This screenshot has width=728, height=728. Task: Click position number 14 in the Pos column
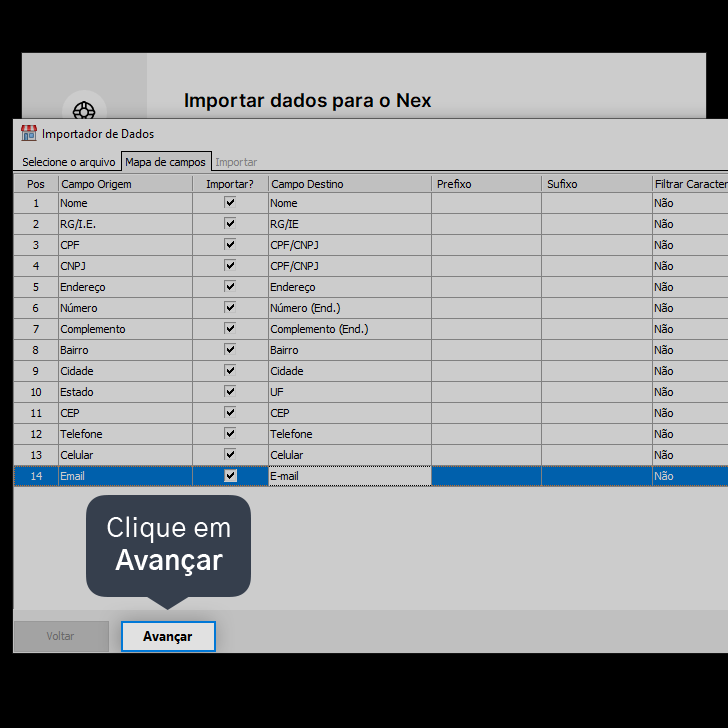click(36, 476)
